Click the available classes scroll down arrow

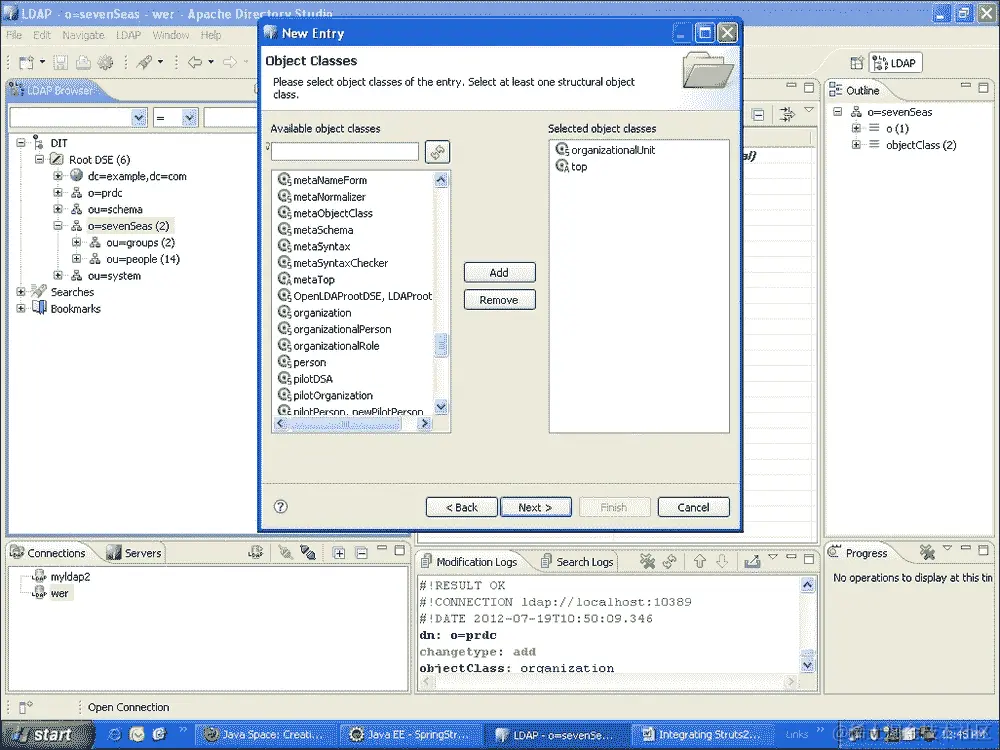[x=441, y=406]
